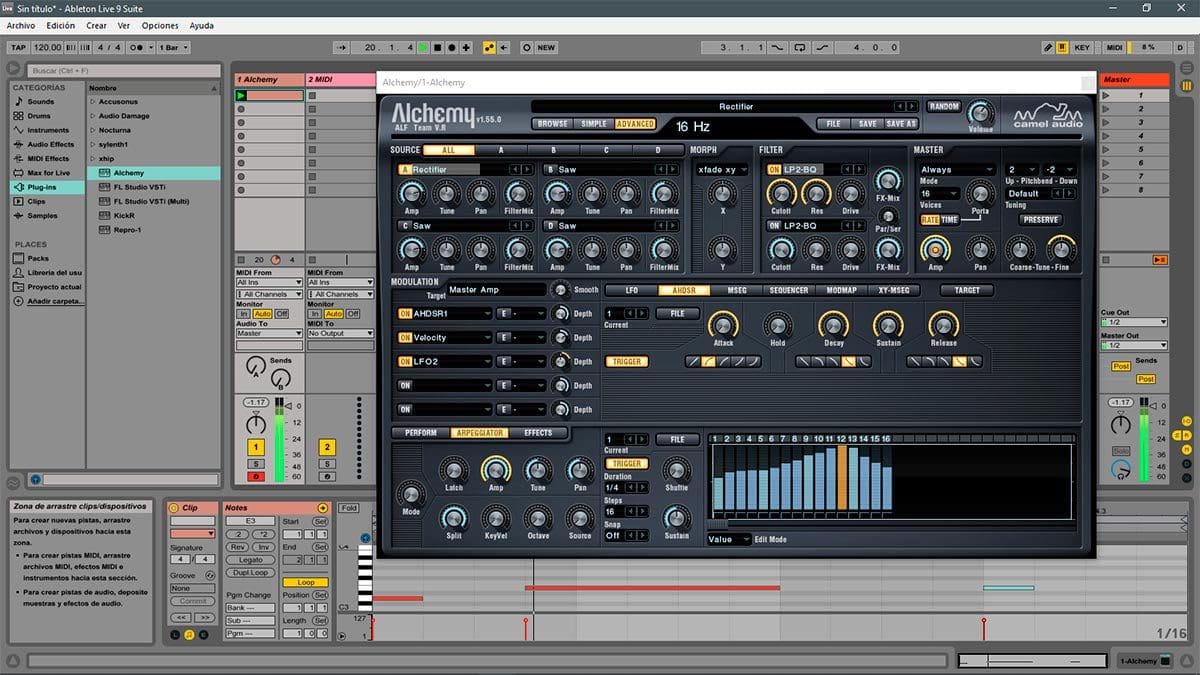Open the Archivo menu
Viewport: 1200px width, 675px height.
21,25
